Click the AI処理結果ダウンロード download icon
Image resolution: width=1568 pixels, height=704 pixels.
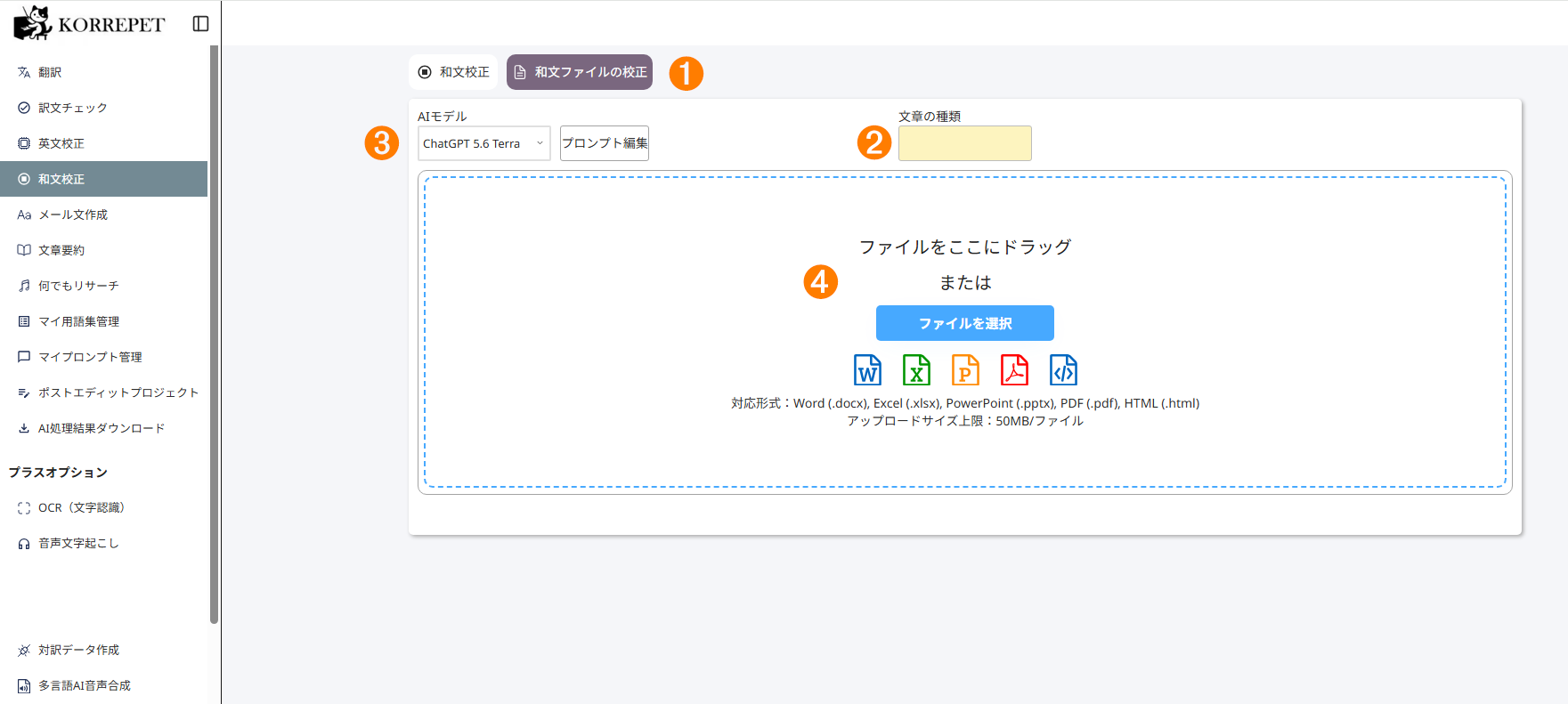tap(24, 428)
